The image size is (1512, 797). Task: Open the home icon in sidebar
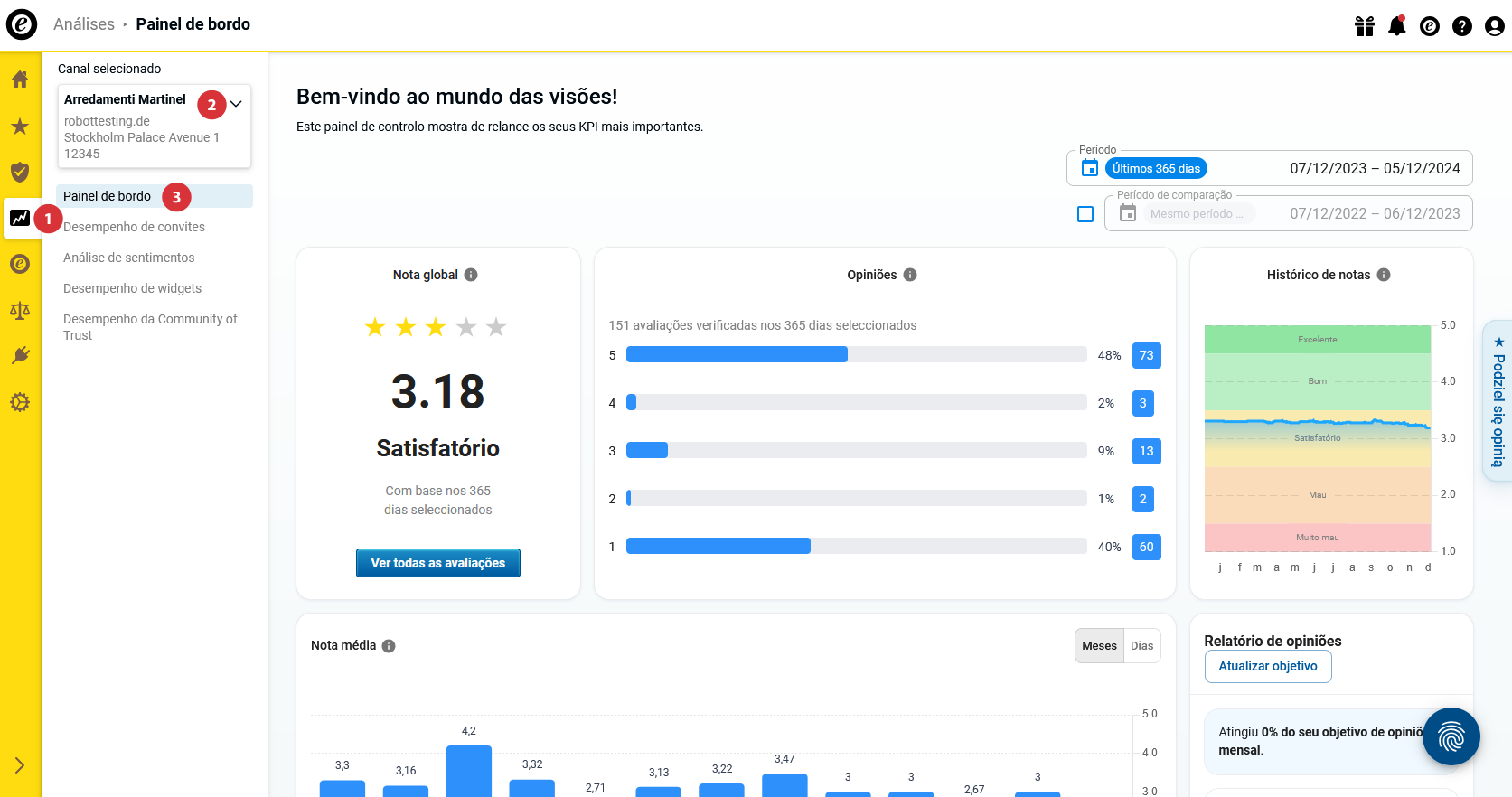[x=20, y=80]
